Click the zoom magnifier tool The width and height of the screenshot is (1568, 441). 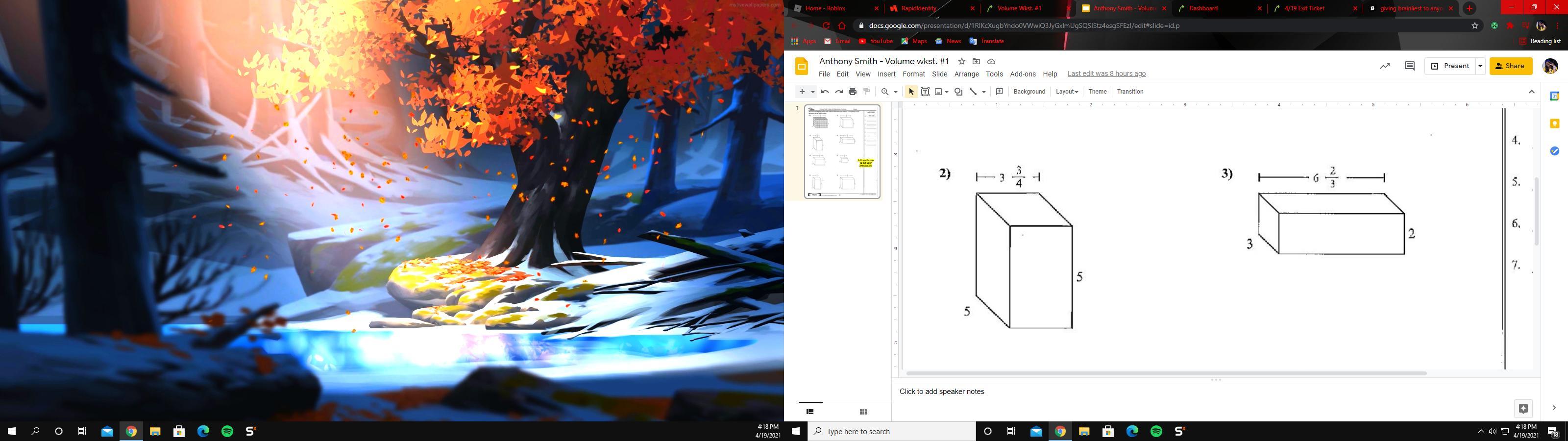[x=885, y=91]
